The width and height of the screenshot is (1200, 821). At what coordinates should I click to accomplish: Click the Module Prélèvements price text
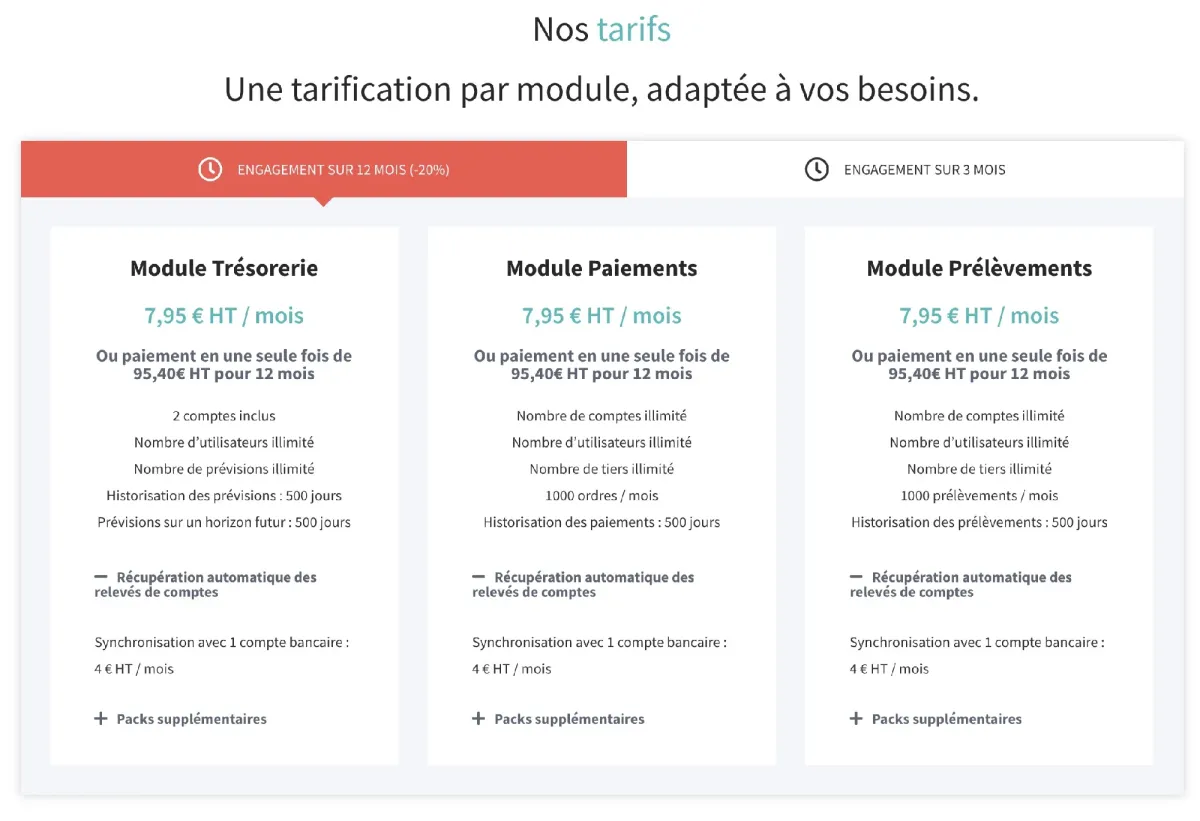click(979, 316)
